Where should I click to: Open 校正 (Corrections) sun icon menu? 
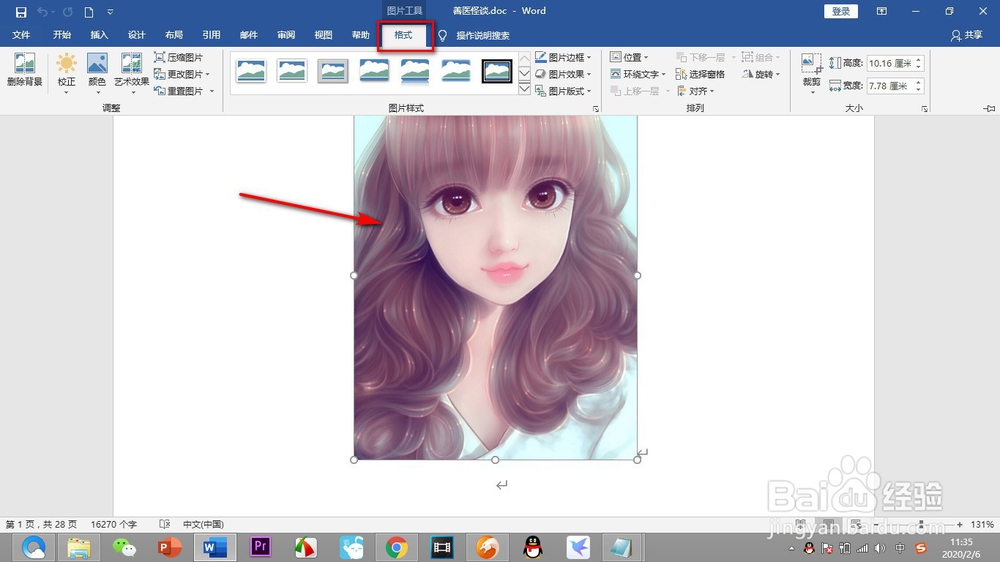[x=66, y=73]
